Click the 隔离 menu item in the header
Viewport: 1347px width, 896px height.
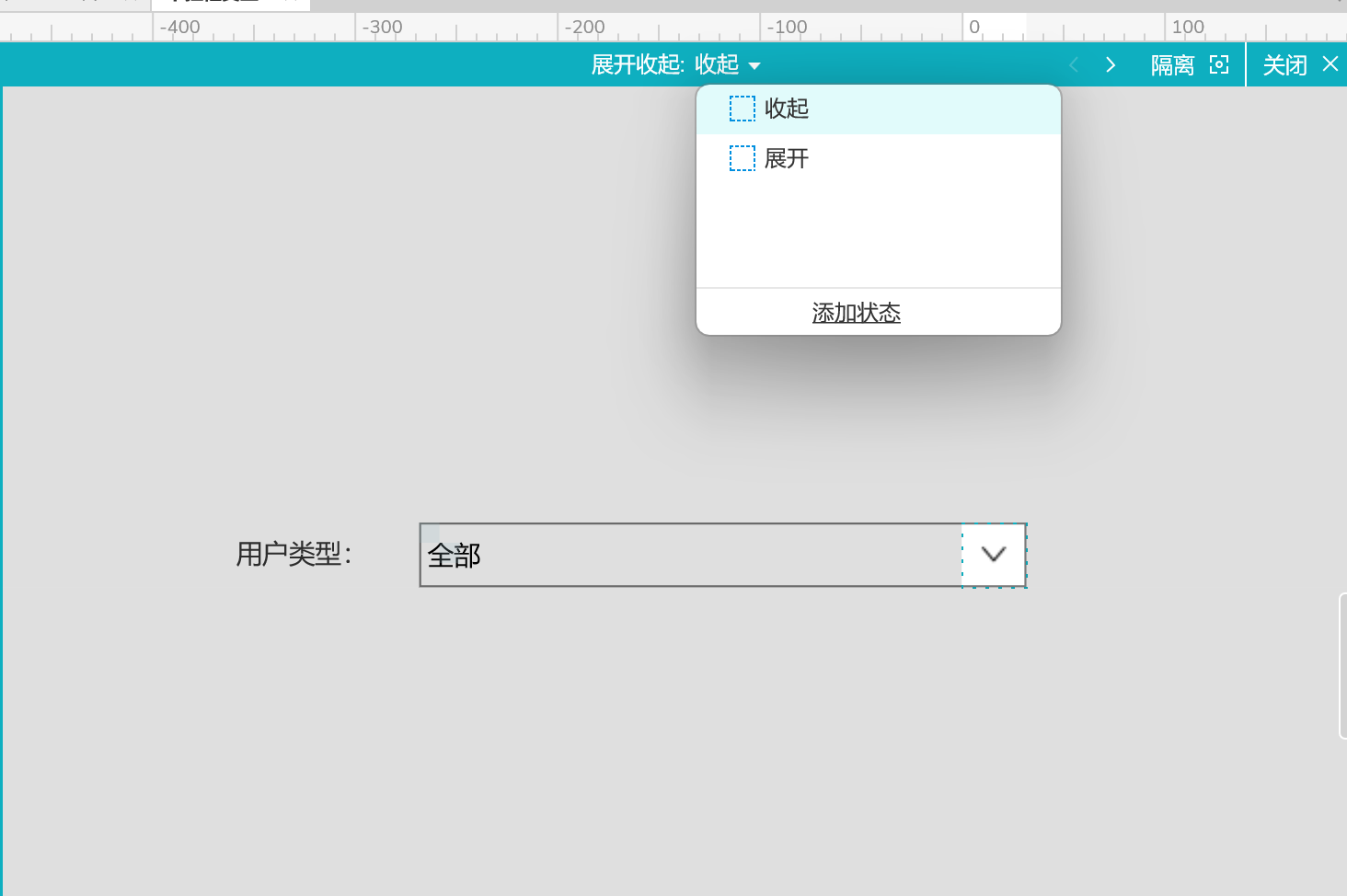[1170, 64]
